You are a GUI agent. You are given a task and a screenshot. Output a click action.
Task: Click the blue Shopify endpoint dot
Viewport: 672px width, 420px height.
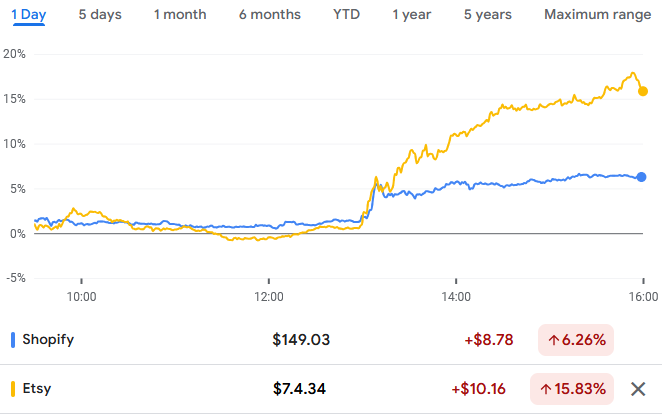coord(641,177)
